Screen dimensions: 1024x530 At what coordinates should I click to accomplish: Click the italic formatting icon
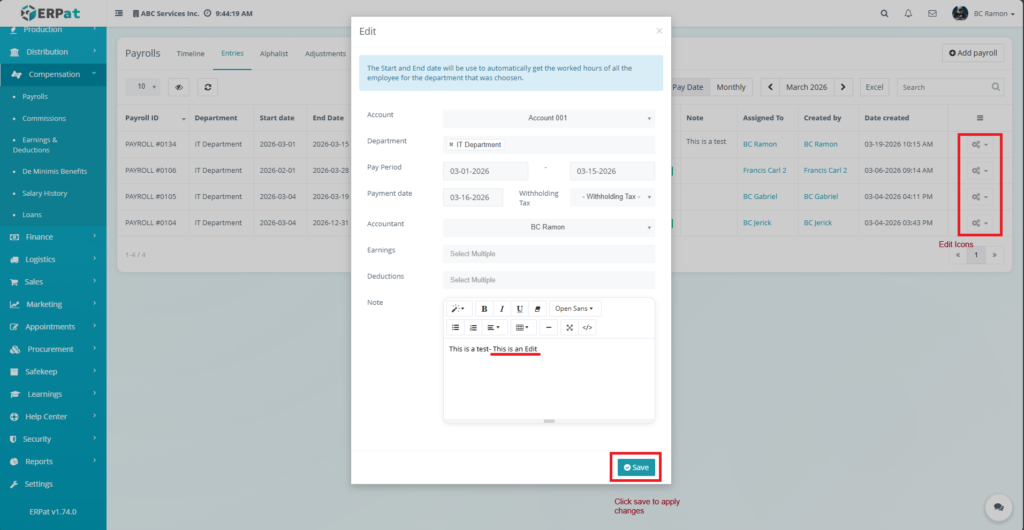(502, 309)
